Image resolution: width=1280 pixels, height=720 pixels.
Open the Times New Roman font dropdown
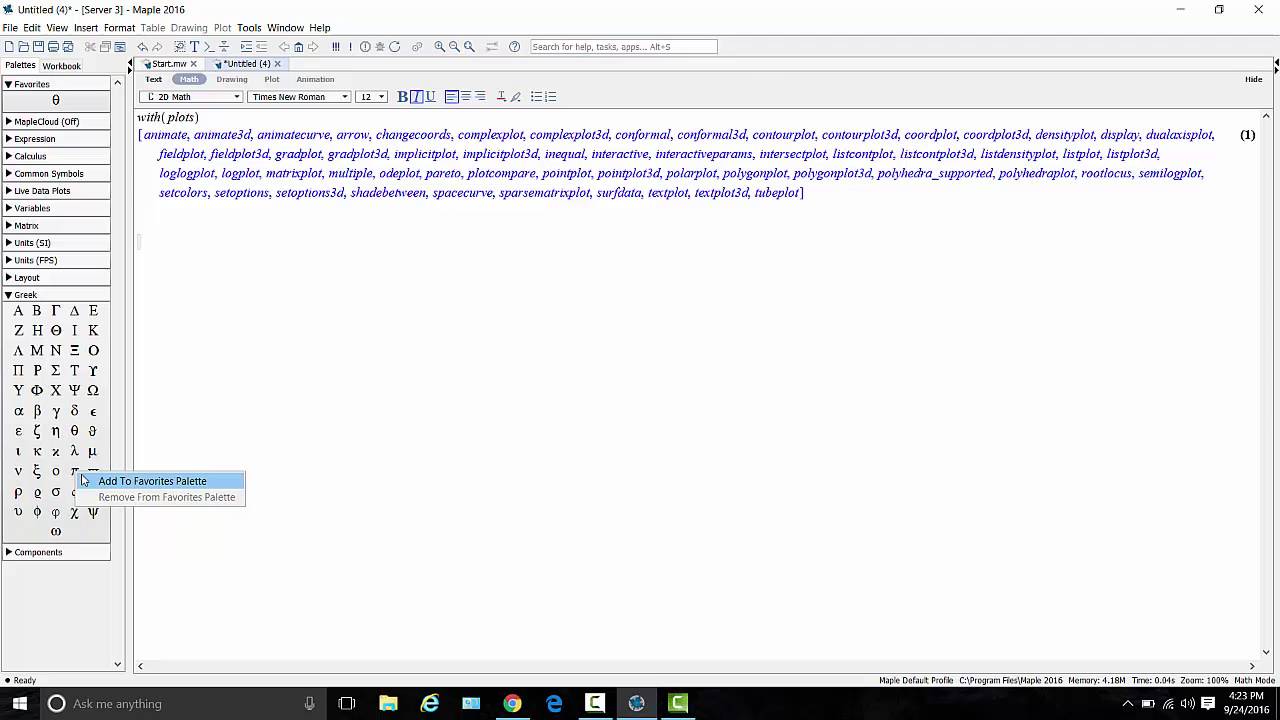[x=299, y=97]
